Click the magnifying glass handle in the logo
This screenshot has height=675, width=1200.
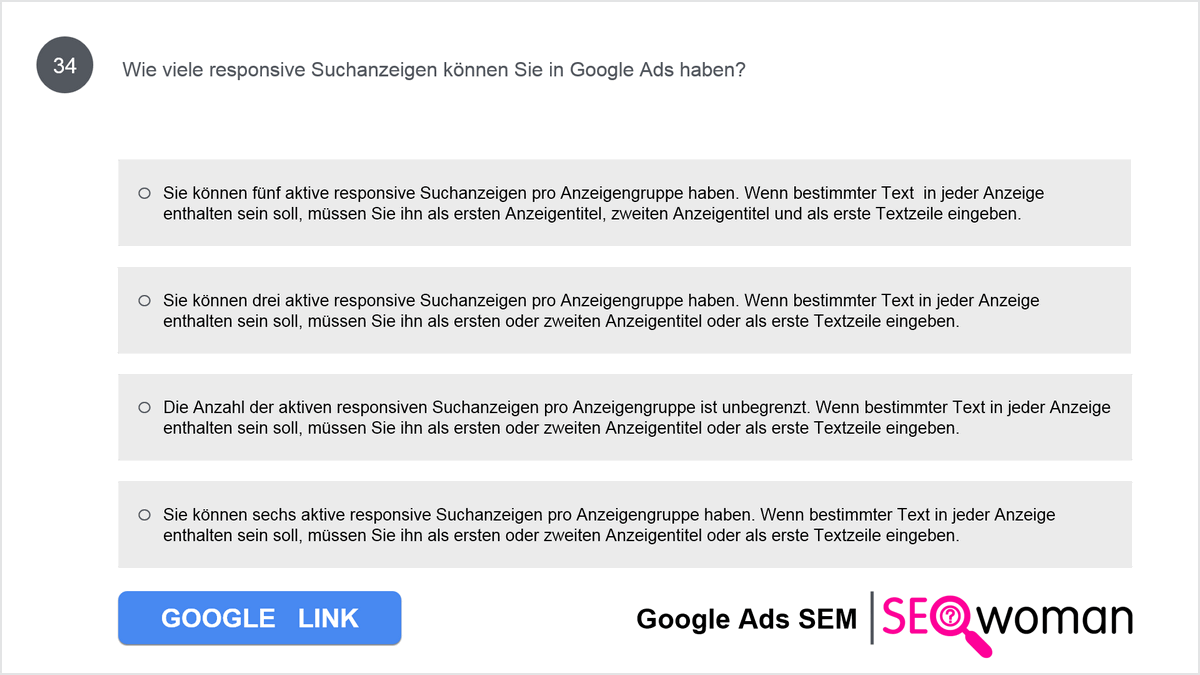[x=979, y=645]
